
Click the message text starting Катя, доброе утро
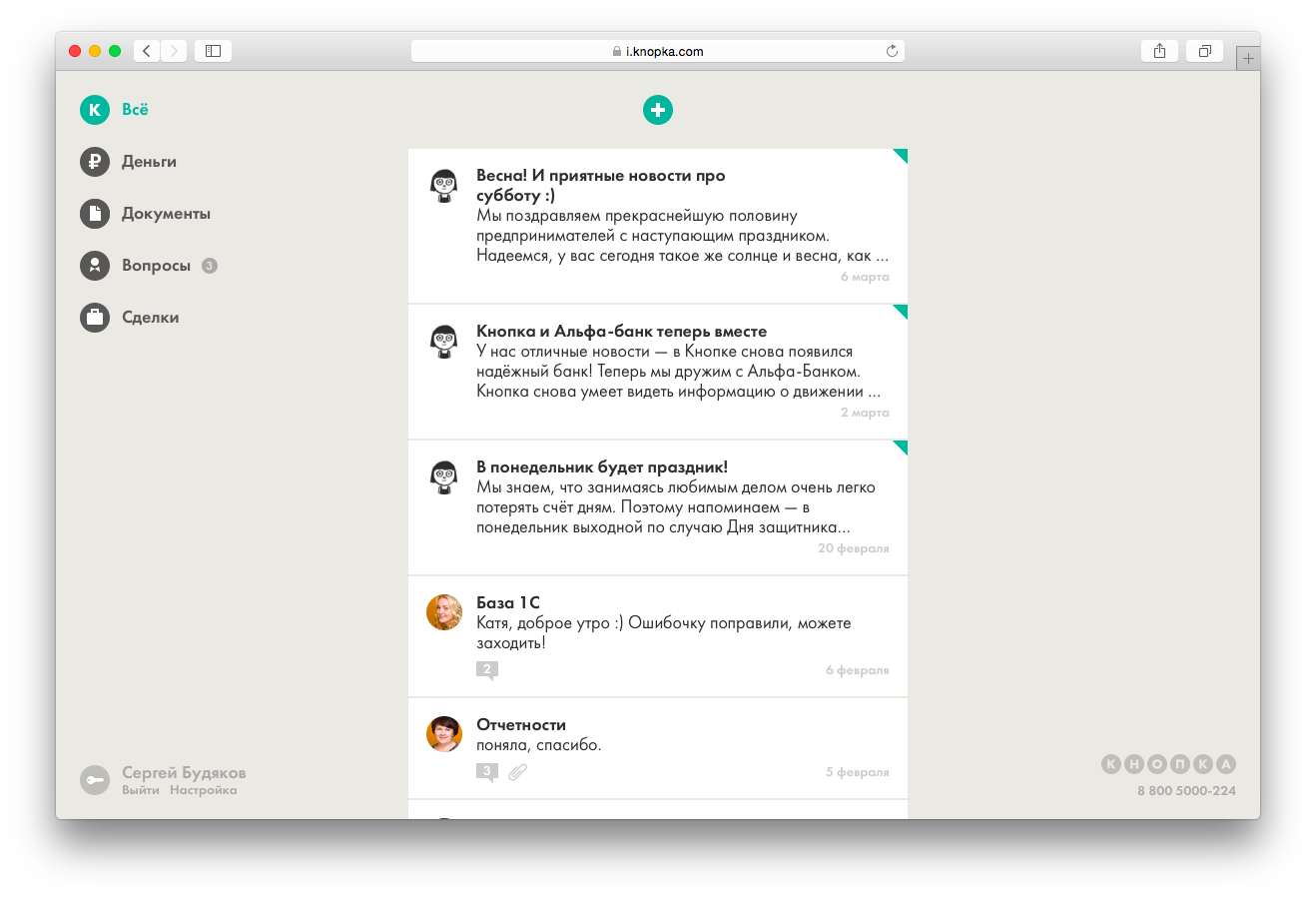664,633
